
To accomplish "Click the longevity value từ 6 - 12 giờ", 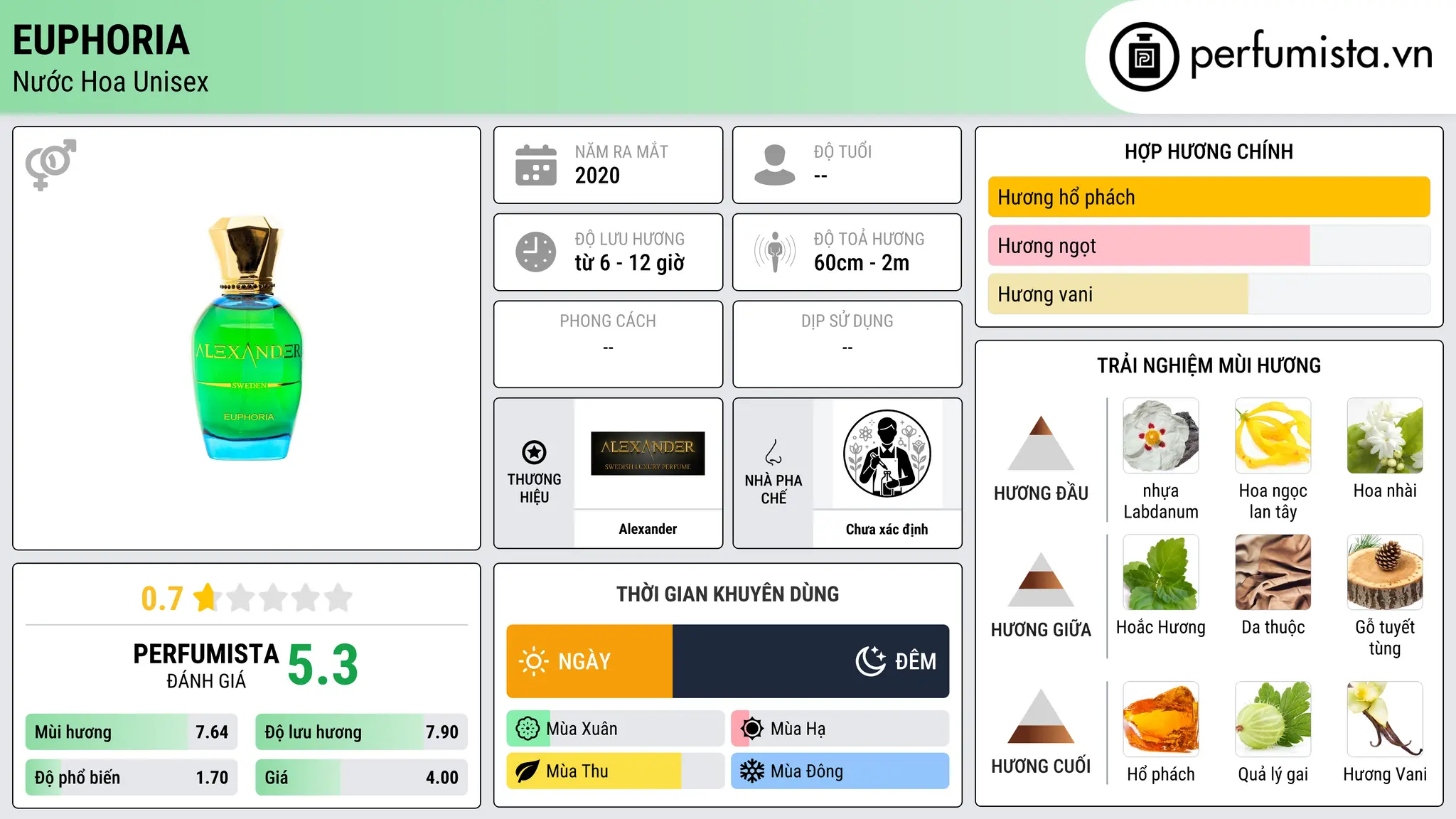I will coord(629,263).
